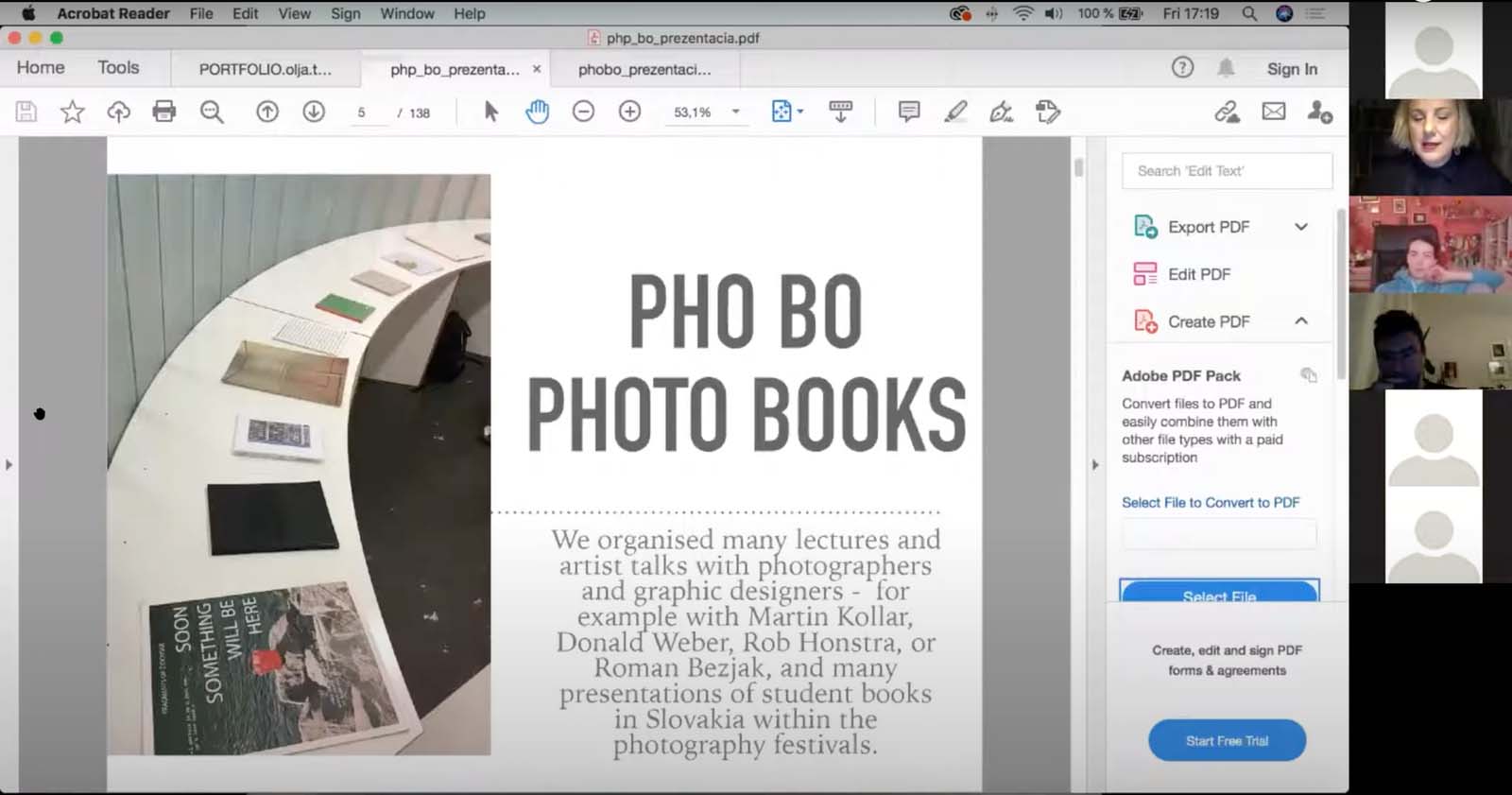
Task: Switch to PORTFOLIO.olja tab
Action: 265,69
